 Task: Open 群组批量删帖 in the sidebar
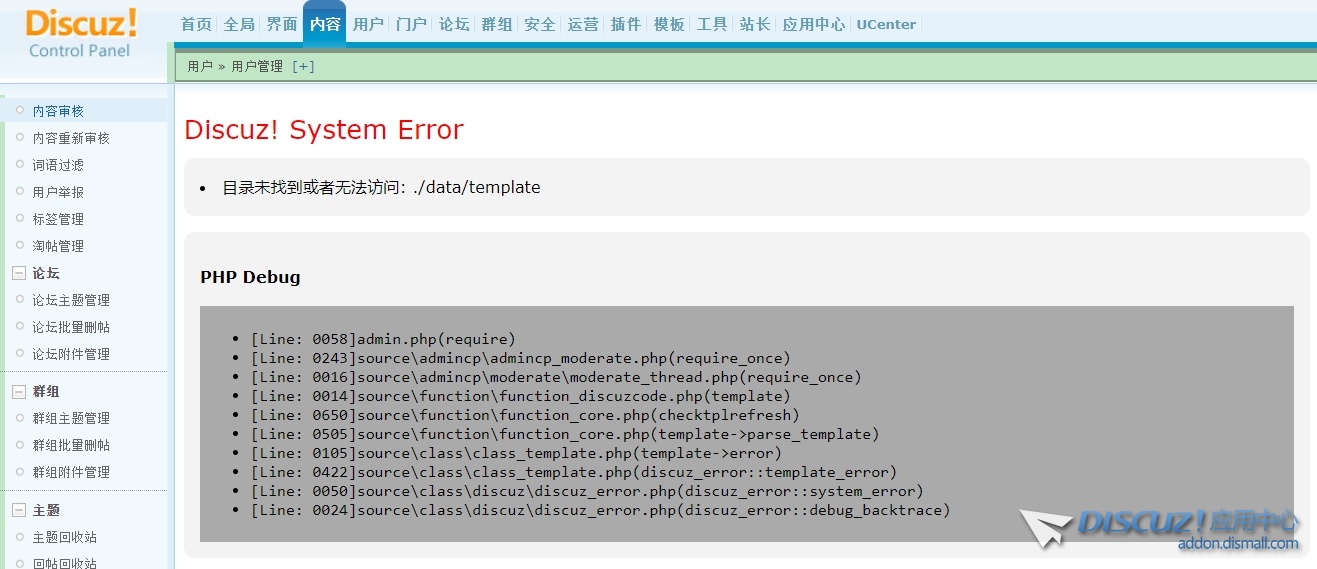(x=71, y=445)
